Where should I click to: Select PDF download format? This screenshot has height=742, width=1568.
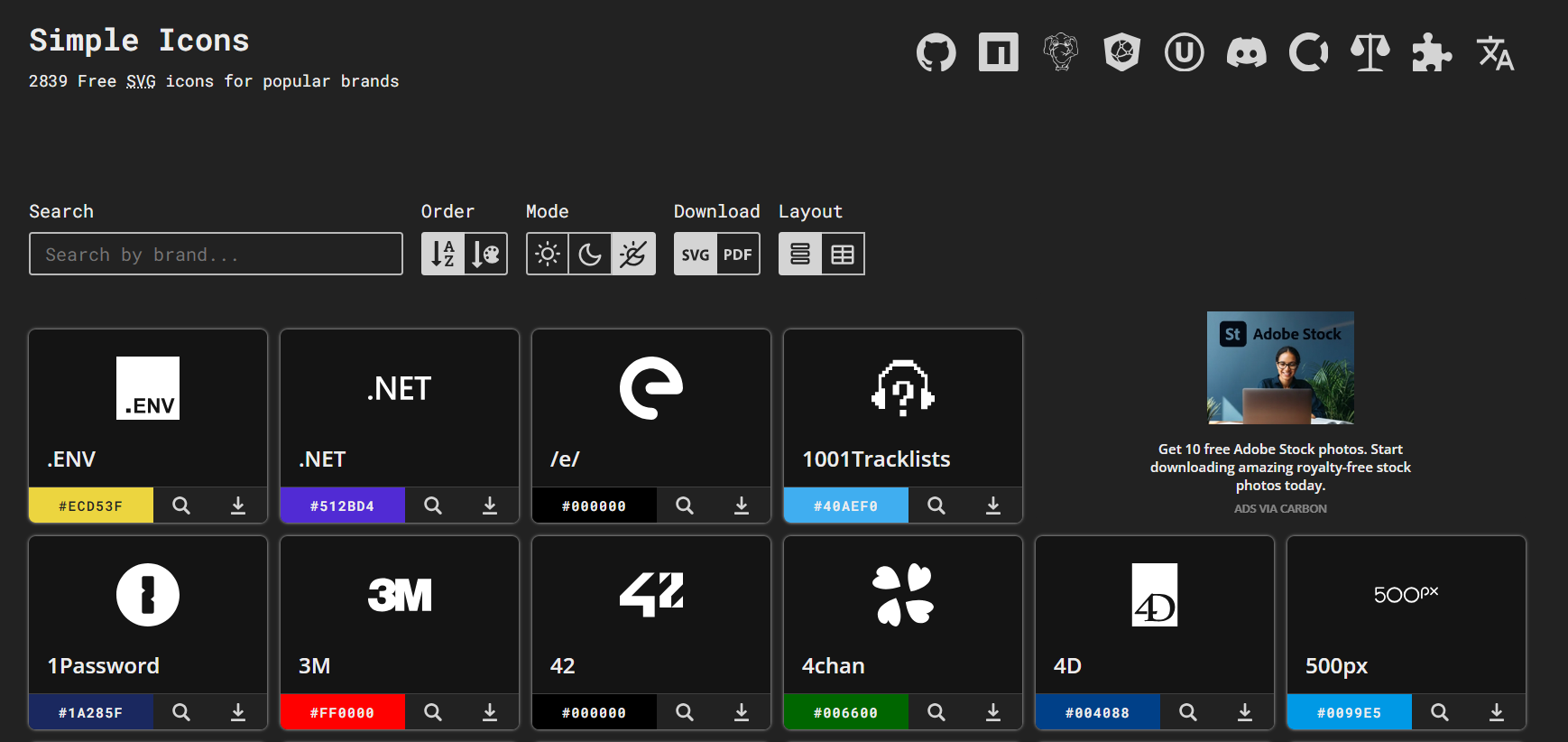[738, 254]
